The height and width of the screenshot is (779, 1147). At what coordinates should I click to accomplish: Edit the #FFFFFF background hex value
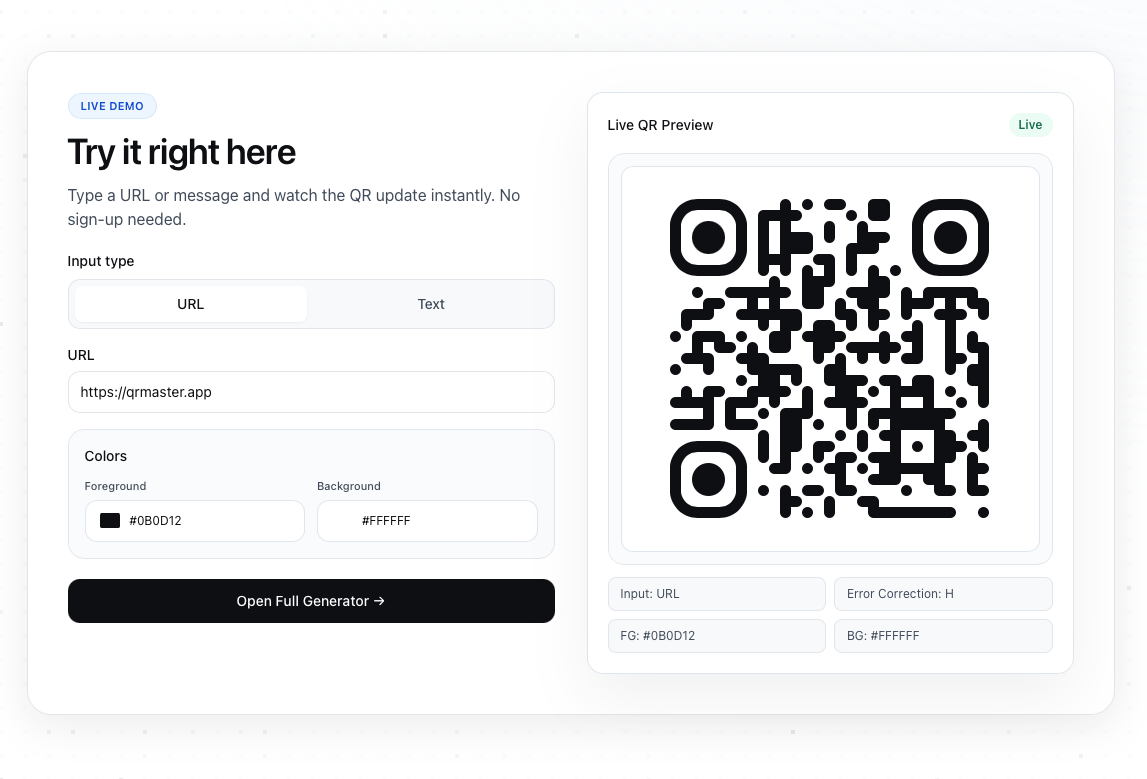[386, 521]
